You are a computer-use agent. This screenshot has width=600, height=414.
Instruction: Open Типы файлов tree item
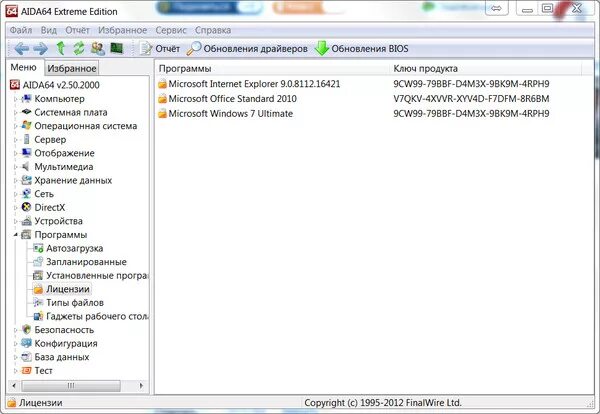[x=75, y=302]
